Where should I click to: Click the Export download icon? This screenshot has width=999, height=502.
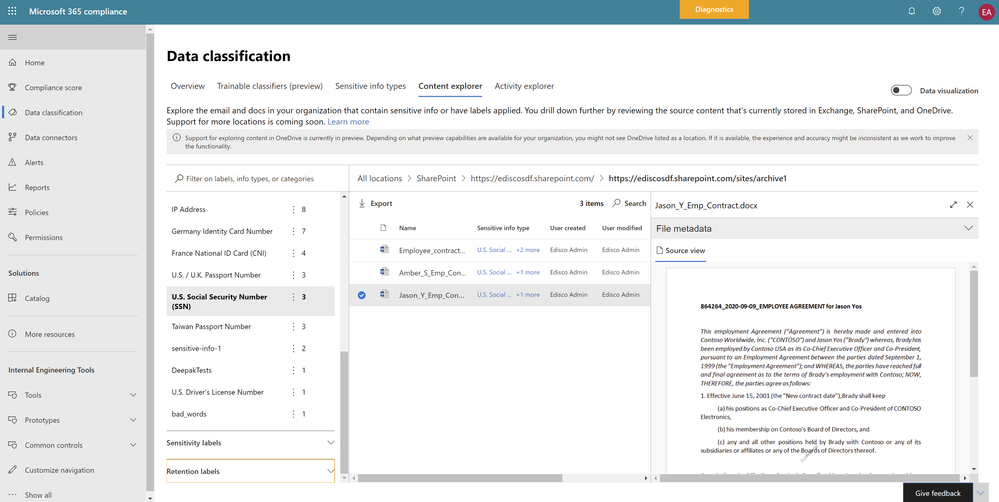click(362, 203)
